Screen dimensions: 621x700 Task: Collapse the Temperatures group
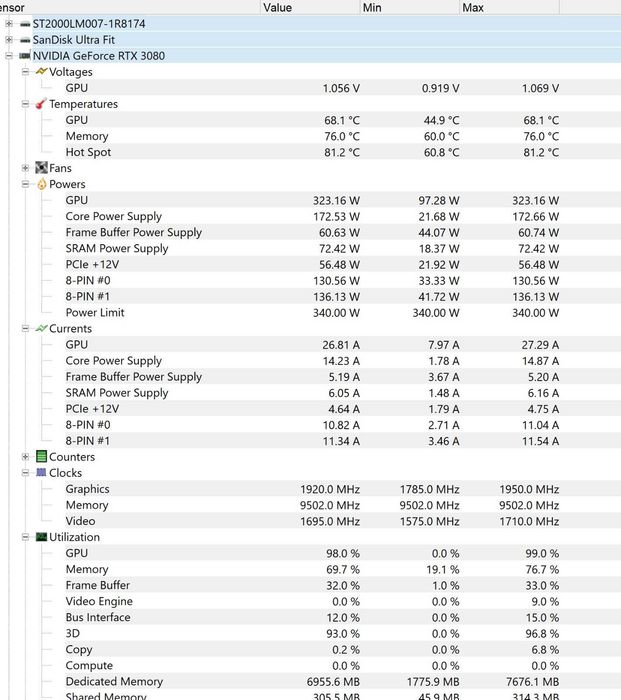25,104
